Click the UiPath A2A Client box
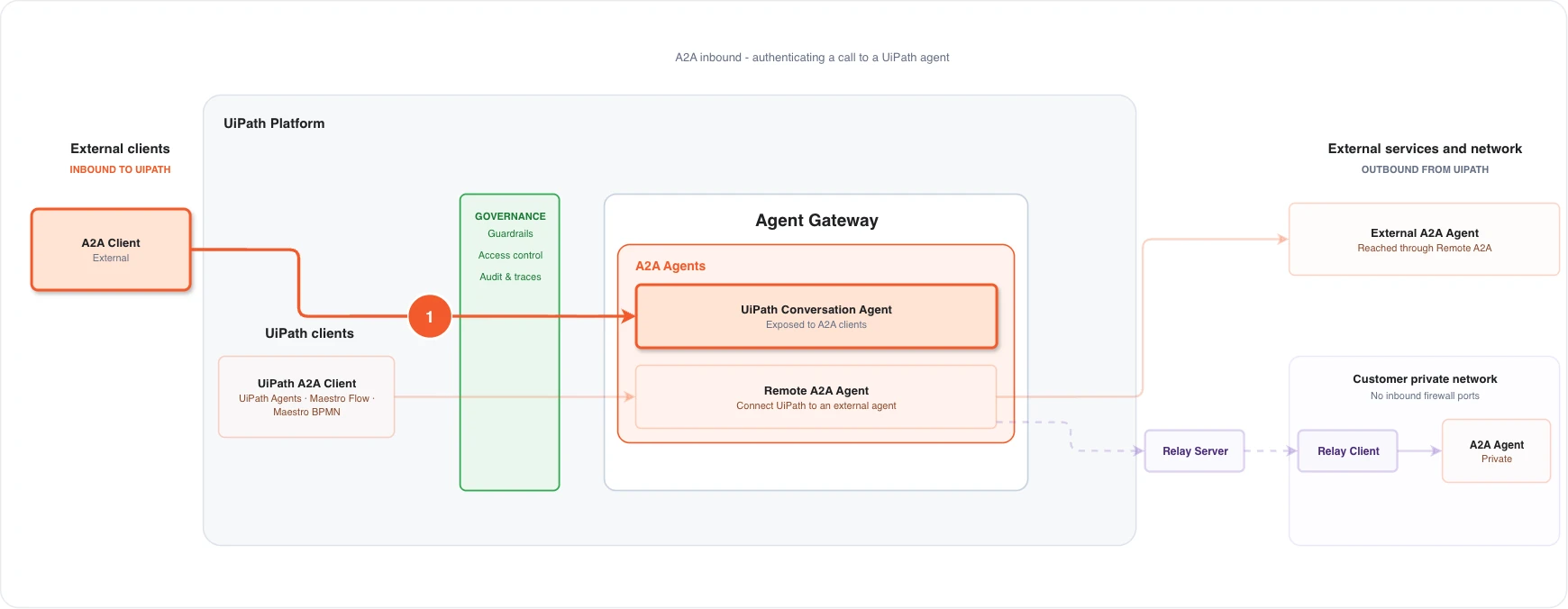Image resolution: width=1568 pixels, height=609 pixels. tap(306, 397)
